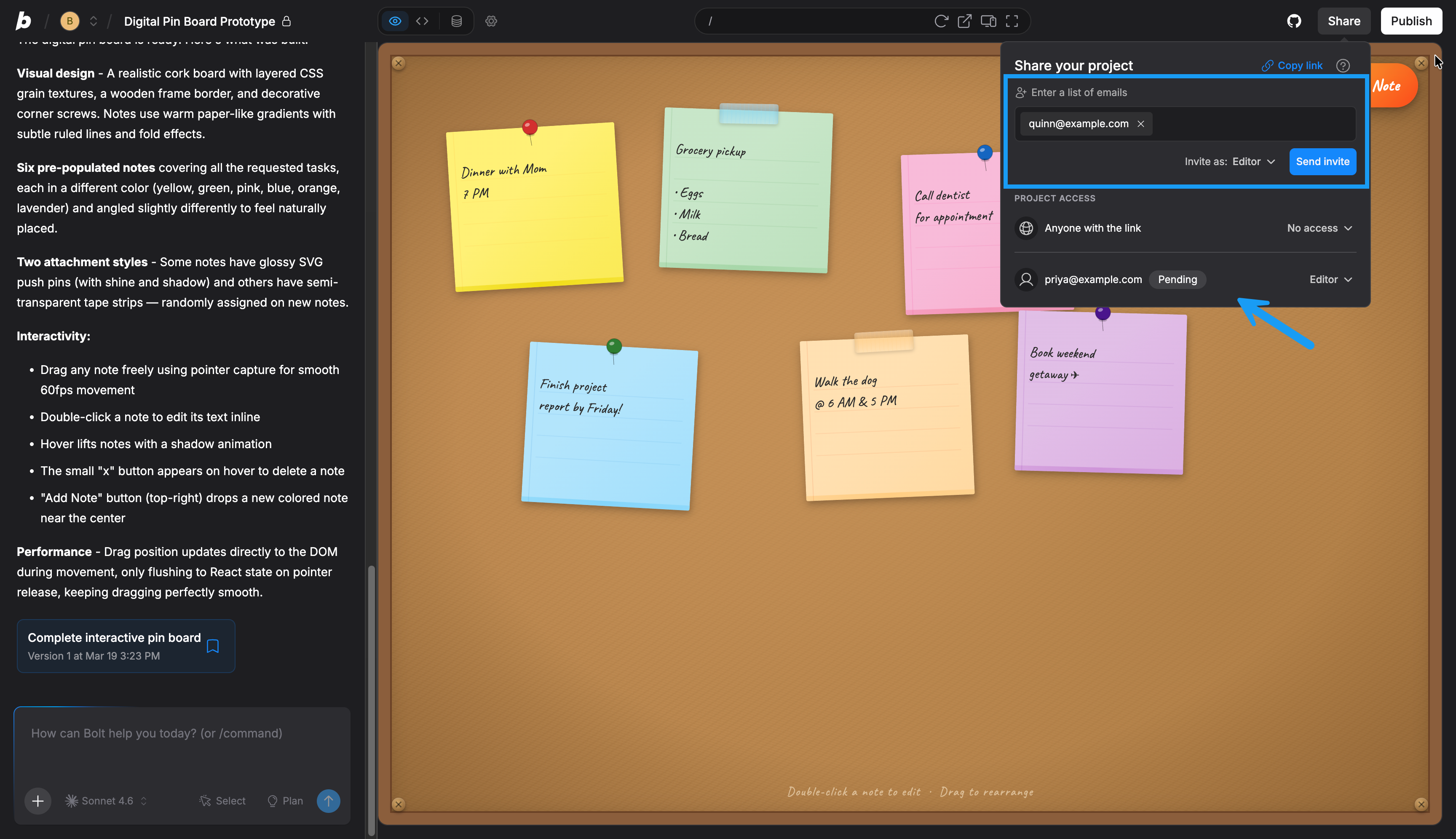Switch to code editor view
Image resolution: width=1456 pixels, height=839 pixels.
[x=422, y=21]
